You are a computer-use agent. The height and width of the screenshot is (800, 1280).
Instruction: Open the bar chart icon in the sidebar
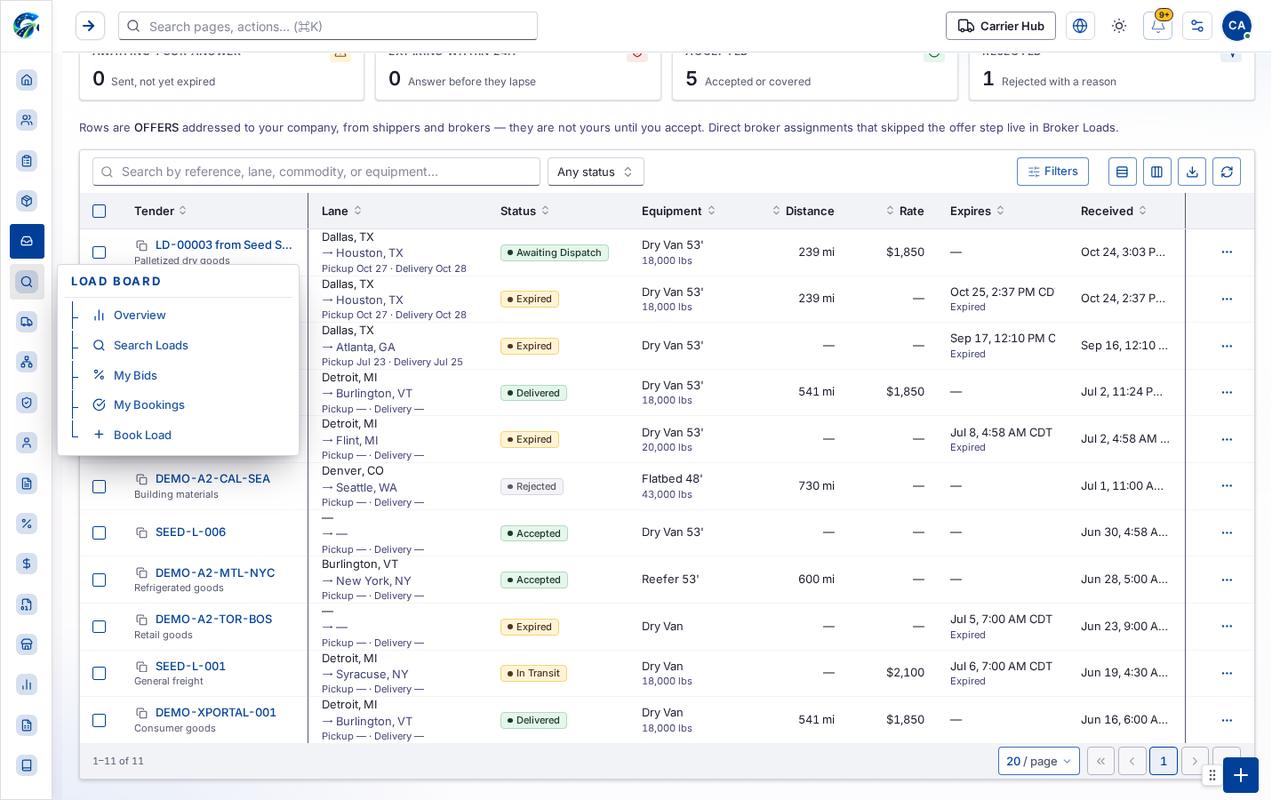[x=27, y=685]
